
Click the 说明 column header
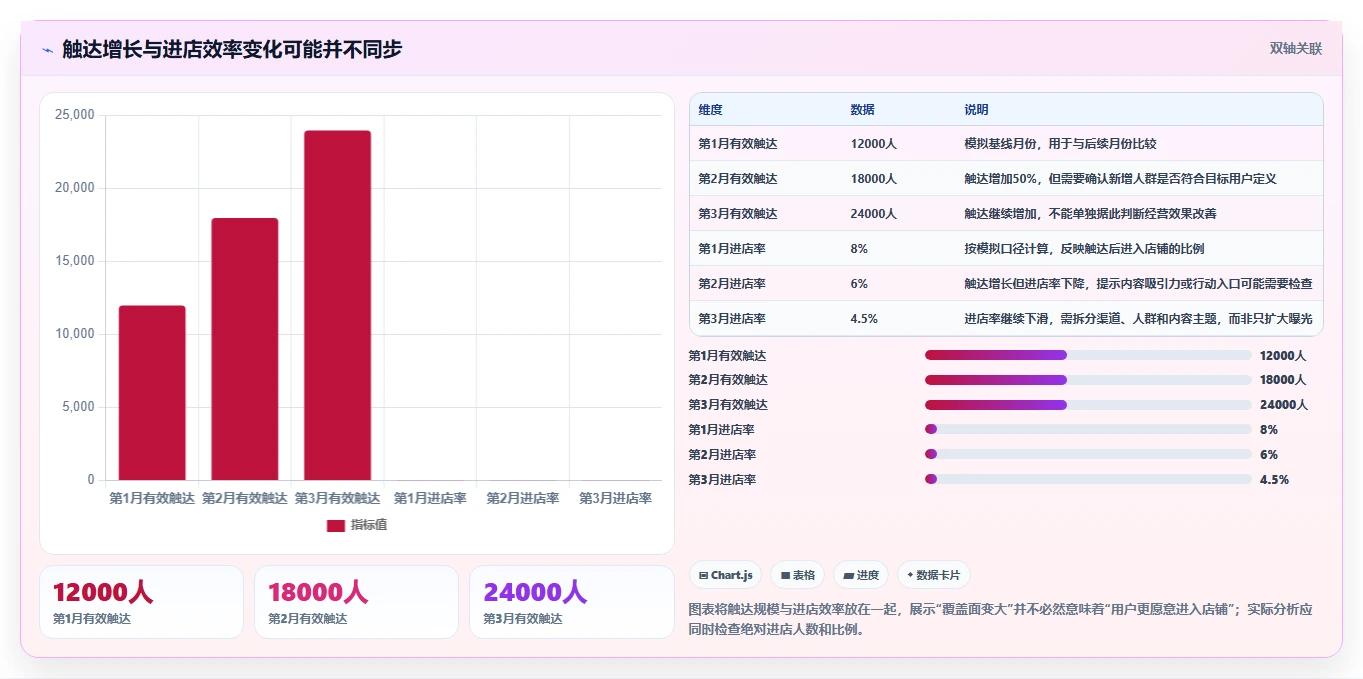976,109
